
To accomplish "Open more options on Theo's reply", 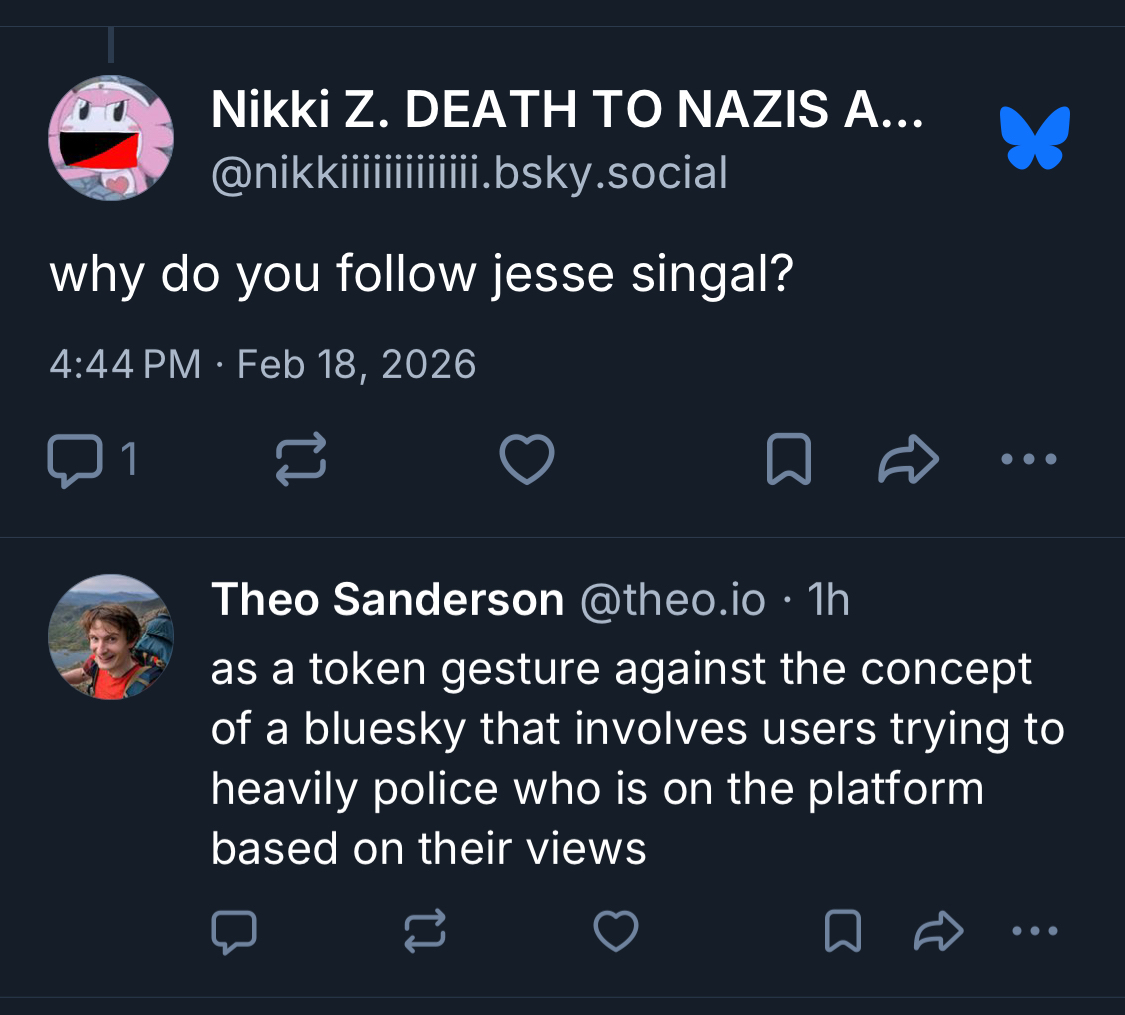I will pos(1034,932).
